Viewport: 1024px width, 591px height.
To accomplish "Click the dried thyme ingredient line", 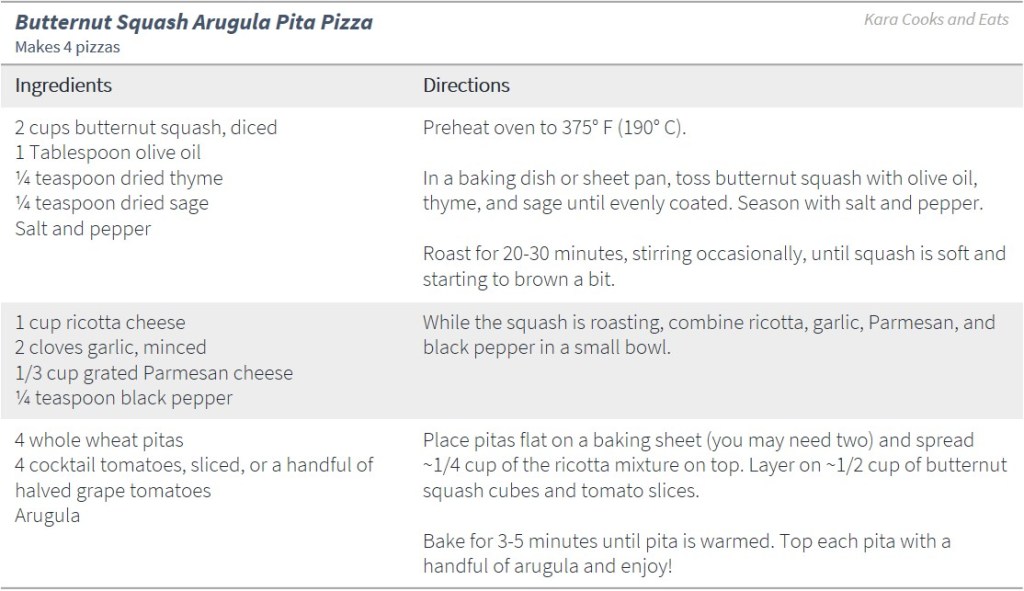I will (119, 178).
